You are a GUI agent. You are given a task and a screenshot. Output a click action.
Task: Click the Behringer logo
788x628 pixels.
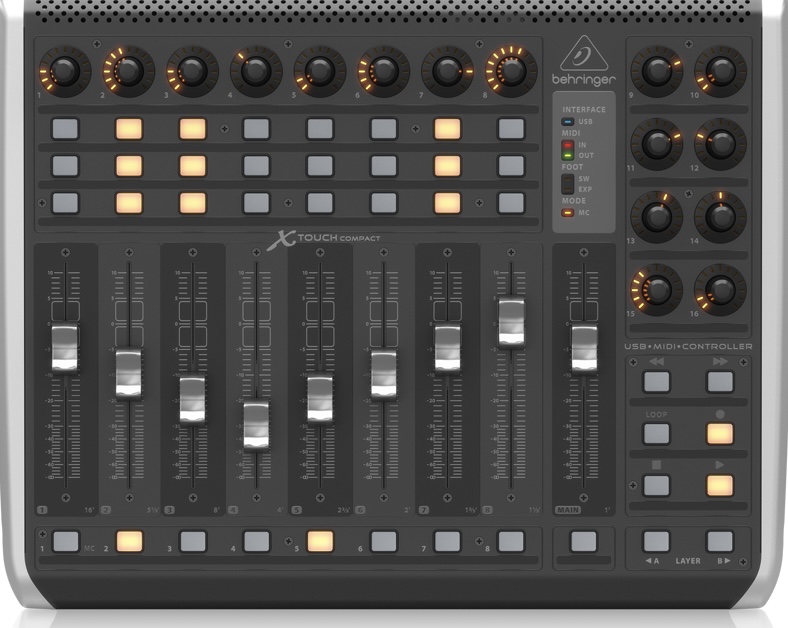point(584,62)
